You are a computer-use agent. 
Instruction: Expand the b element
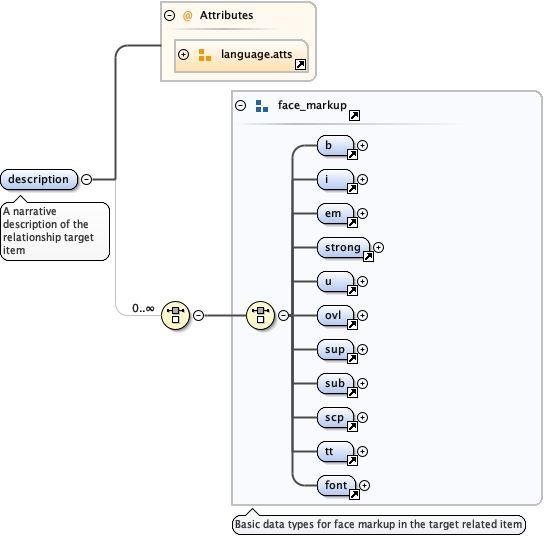(362, 145)
